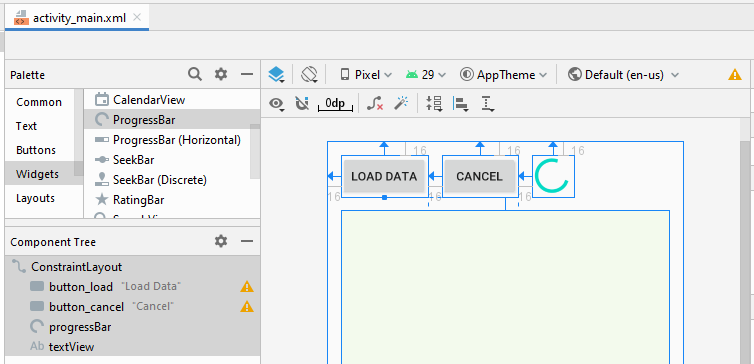This screenshot has height=364, width=754.
Task: Click warning icon beside button_cancel
Action: click(247, 306)
